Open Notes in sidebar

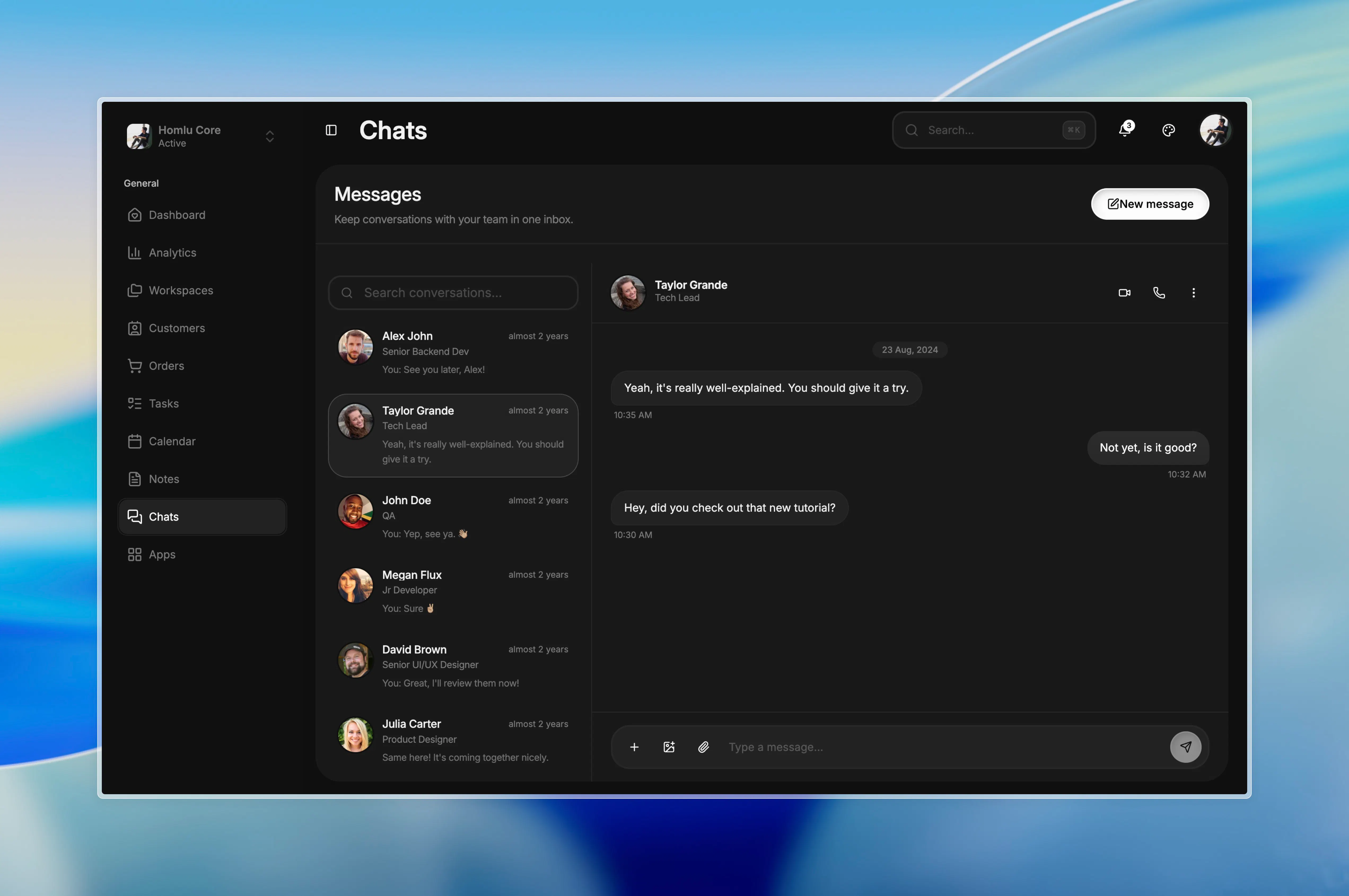click(x=202, y=479)
